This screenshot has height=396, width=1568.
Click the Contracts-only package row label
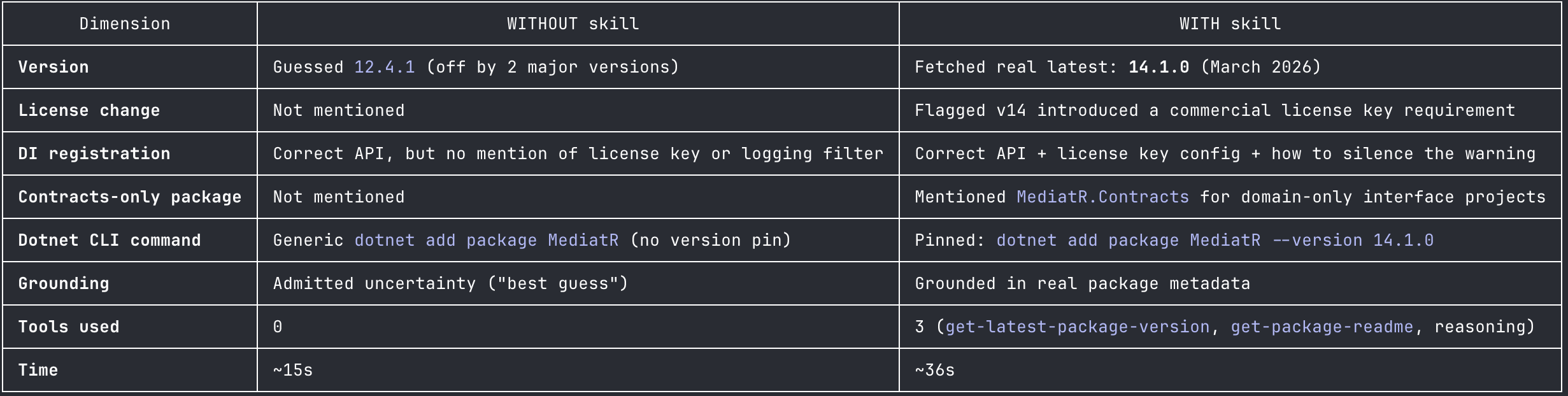tap(130, 197)
